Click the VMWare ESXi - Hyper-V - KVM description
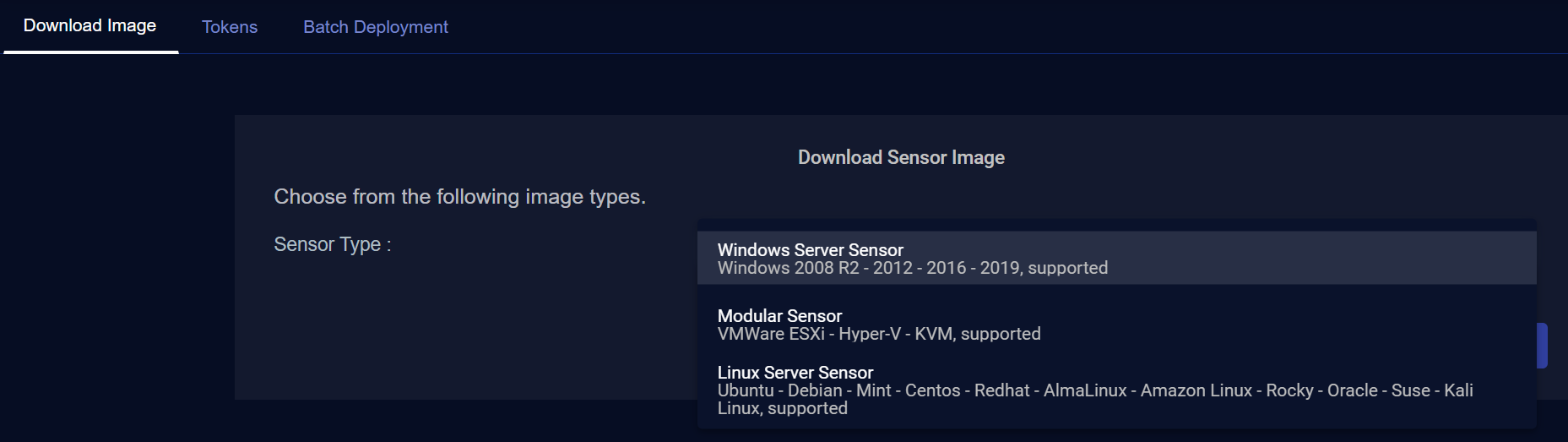Viewport: 1568px width, 442px height. click(x=878, y=334)
